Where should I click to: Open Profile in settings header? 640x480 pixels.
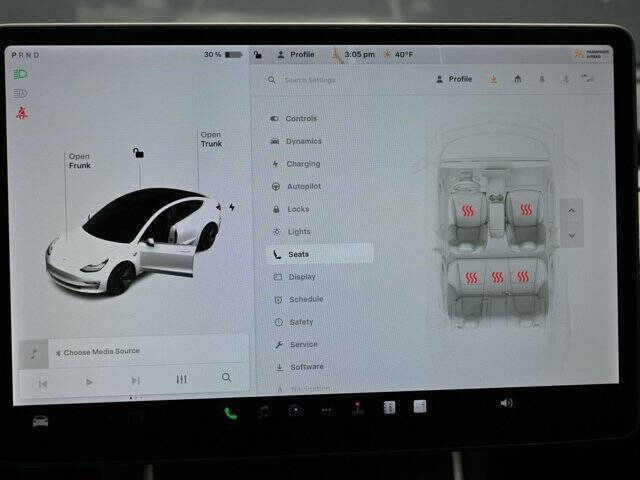(454, 79)
